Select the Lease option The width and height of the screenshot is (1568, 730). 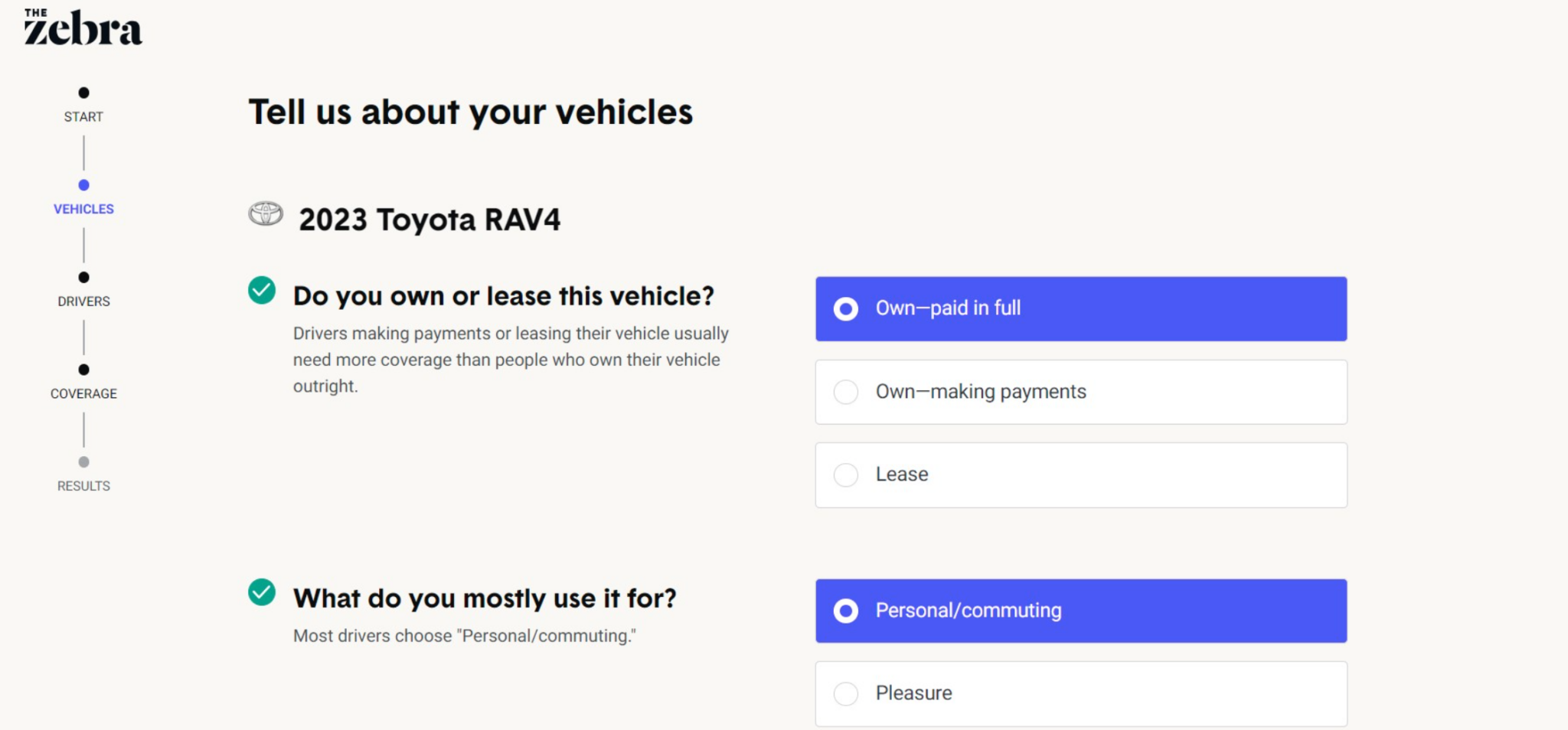point(1081,474)
